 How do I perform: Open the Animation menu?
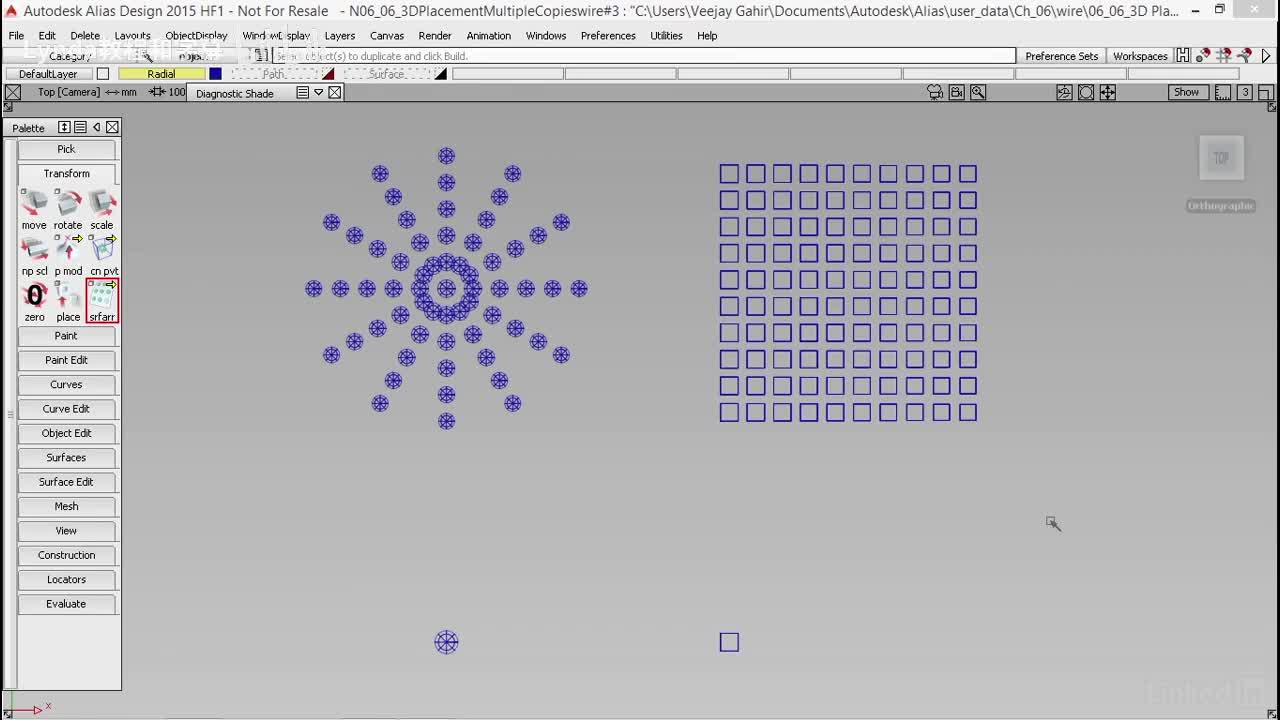tap(489, 36)
